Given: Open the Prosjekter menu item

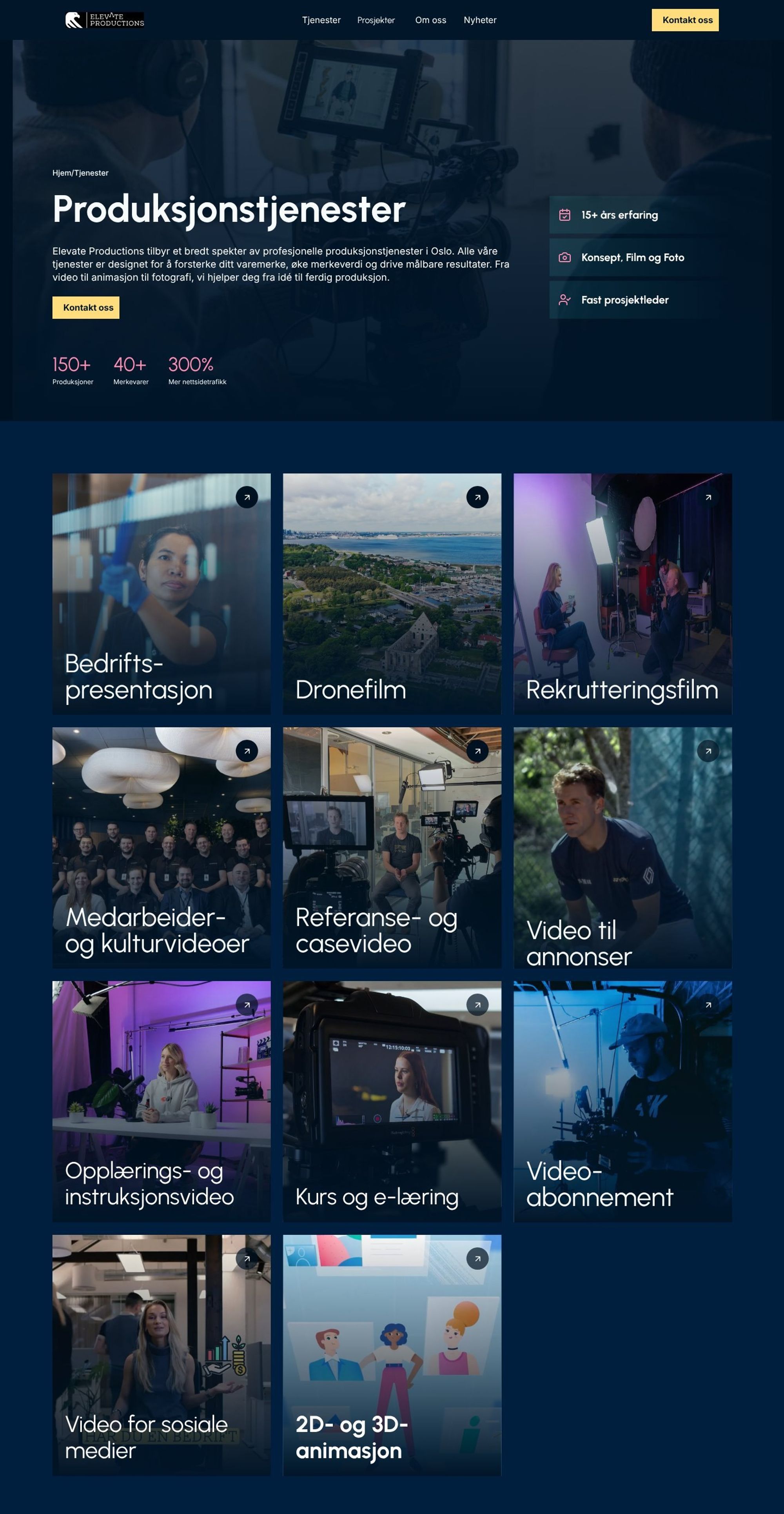Looking at the screenshot, I should tap(376, 20).
